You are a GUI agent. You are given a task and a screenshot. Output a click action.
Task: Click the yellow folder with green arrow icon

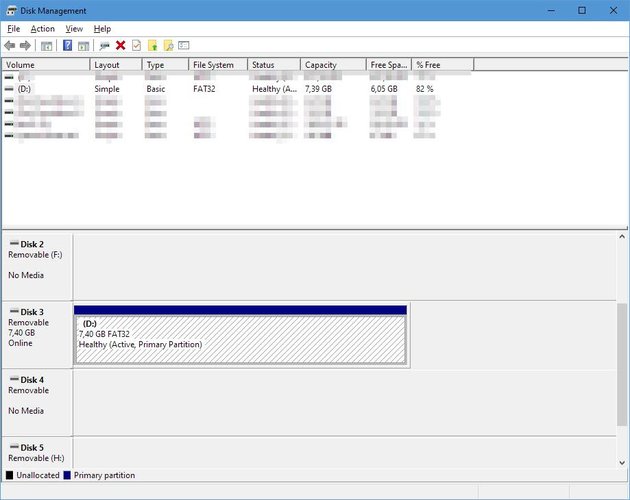[153, 45]
